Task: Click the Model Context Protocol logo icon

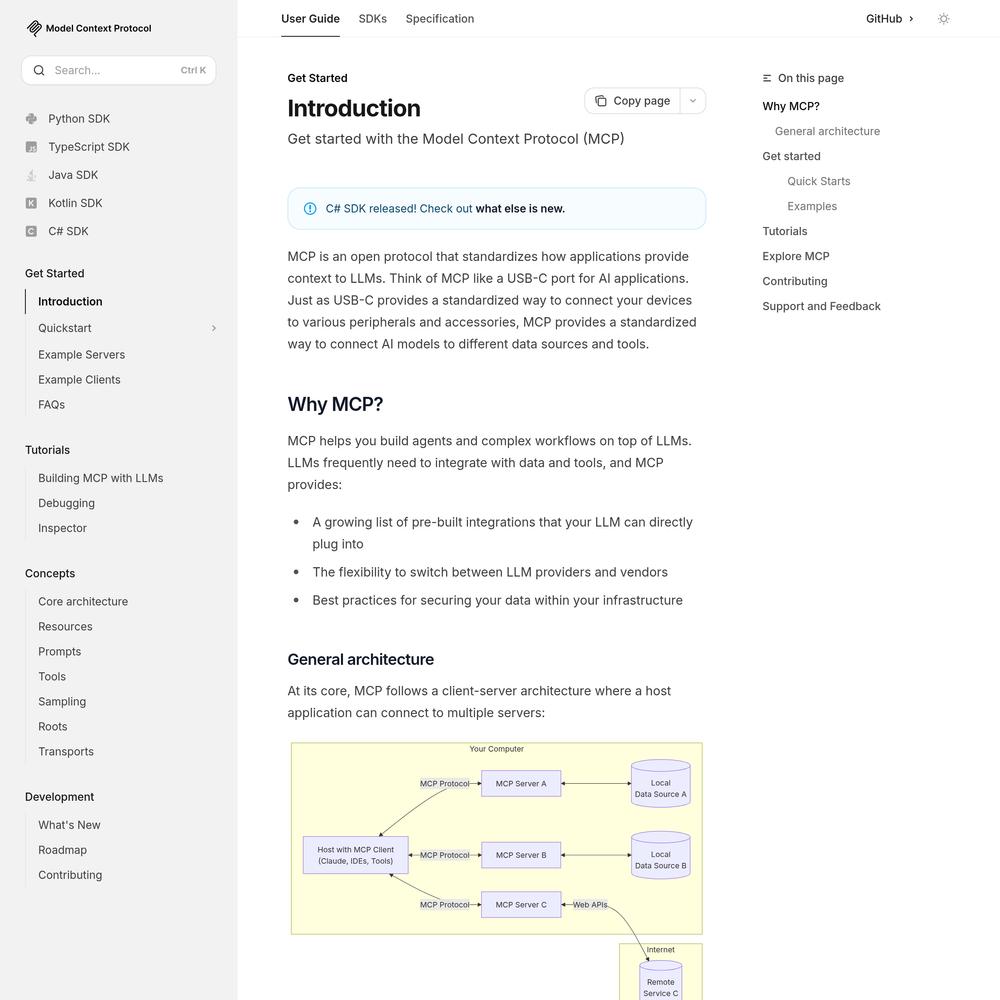Action: click(34, 28)
